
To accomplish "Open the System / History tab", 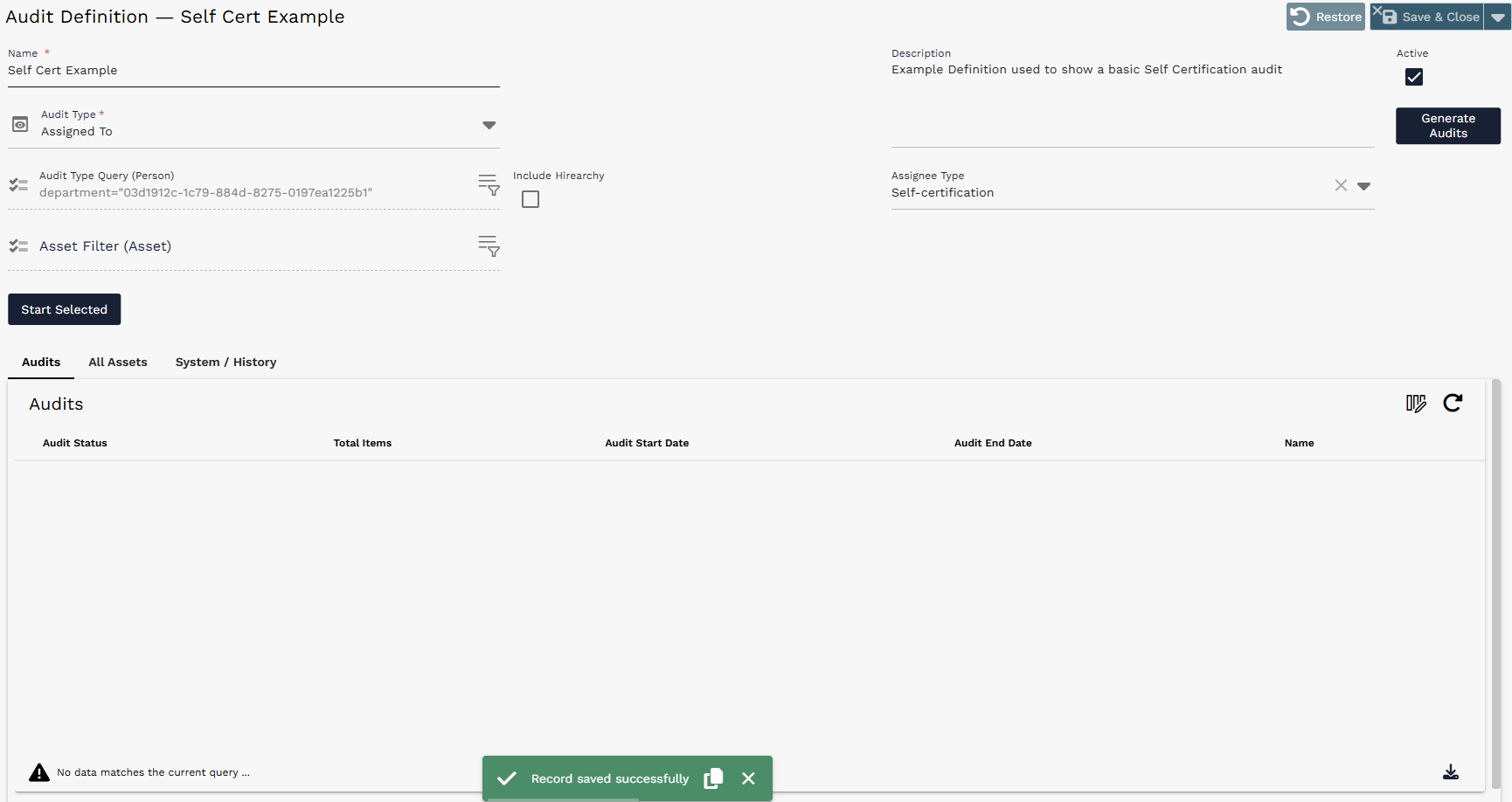I will [x=225, y=362].
